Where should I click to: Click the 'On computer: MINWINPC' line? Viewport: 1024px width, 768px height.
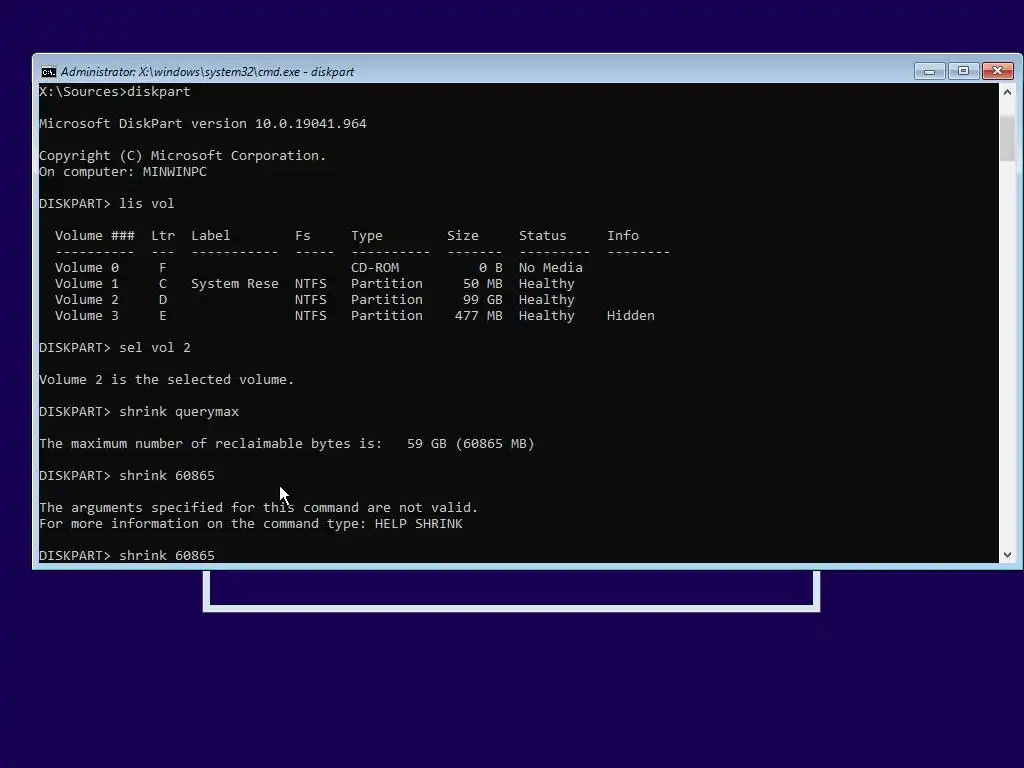(123, 172)
